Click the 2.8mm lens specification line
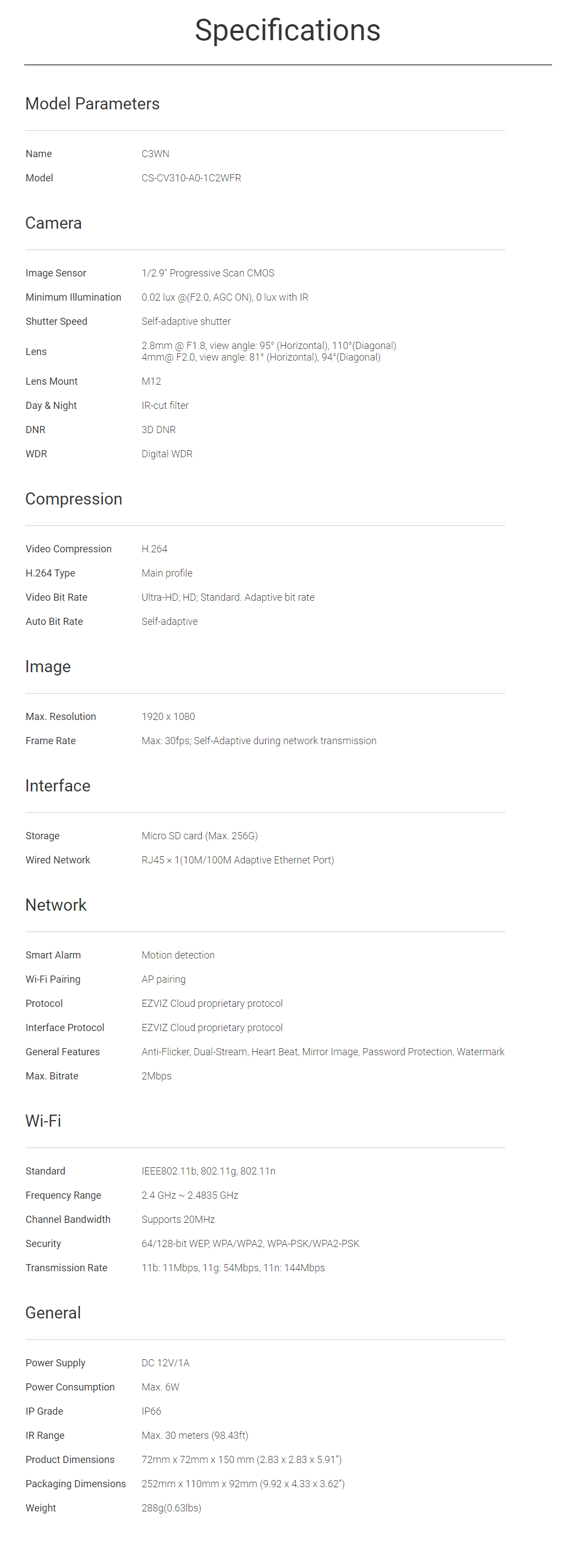The width and height of the screenshot is (562, 1568). 268,346
